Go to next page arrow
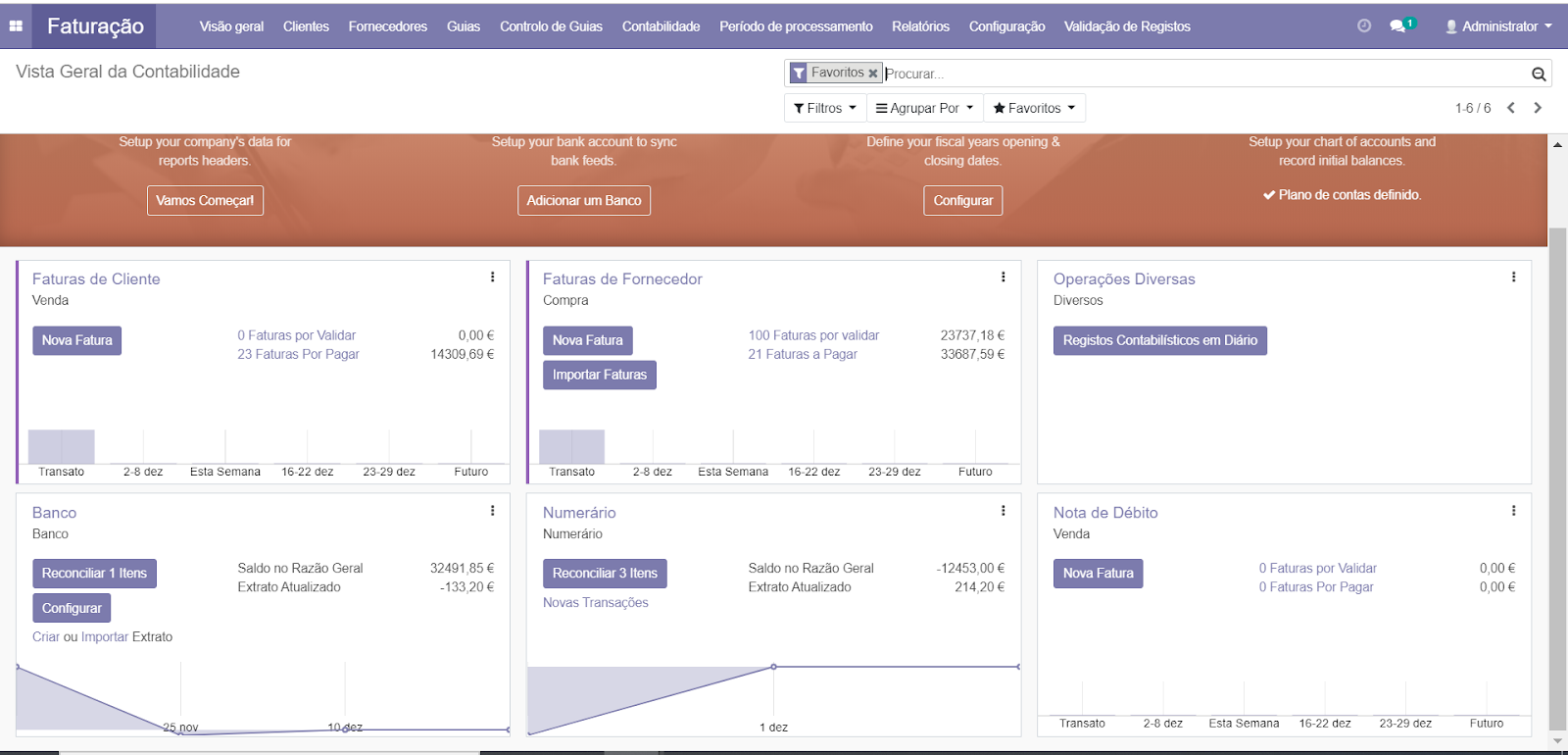 click(x=1538, y=108)
